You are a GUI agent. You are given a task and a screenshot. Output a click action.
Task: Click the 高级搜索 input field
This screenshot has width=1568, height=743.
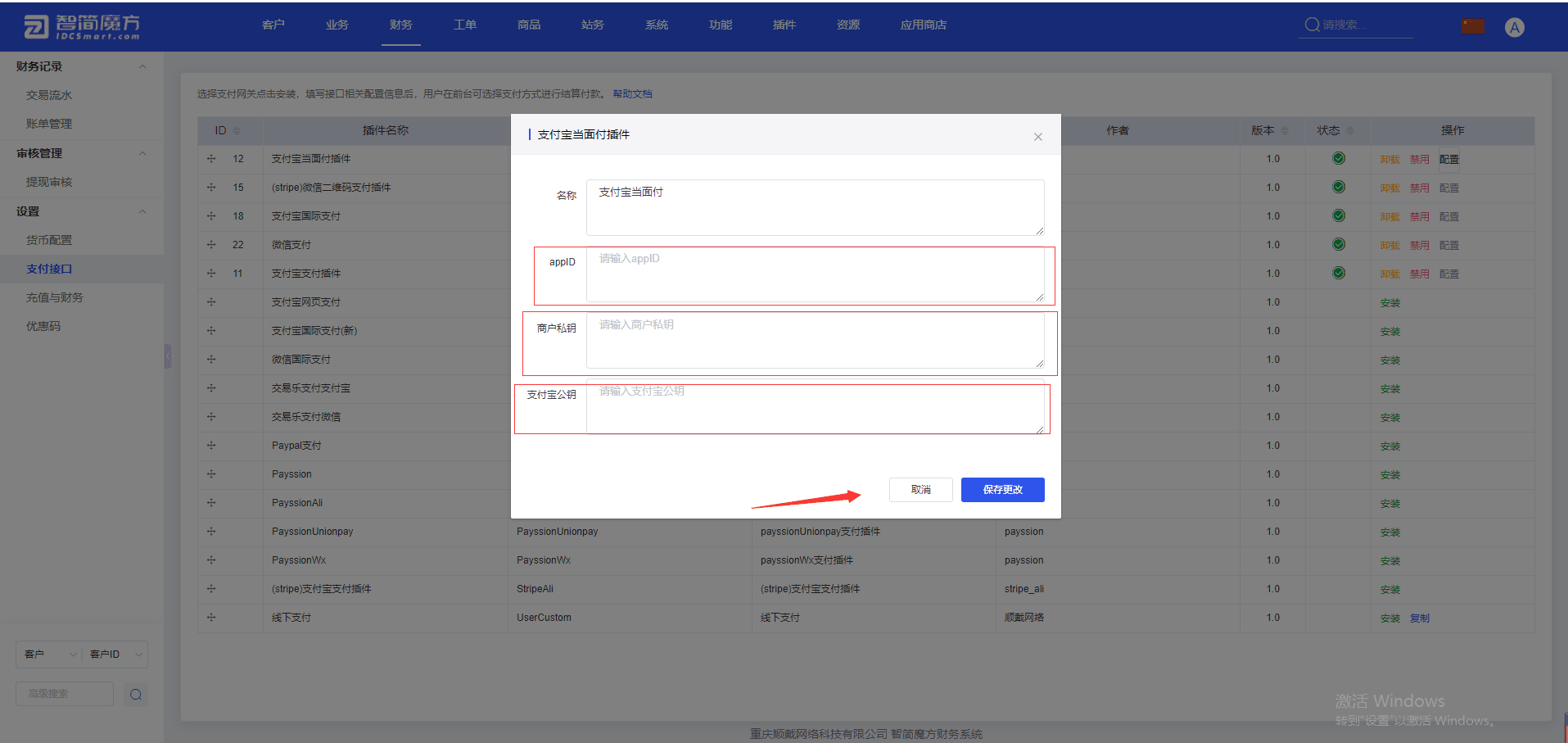pos(65,694)
